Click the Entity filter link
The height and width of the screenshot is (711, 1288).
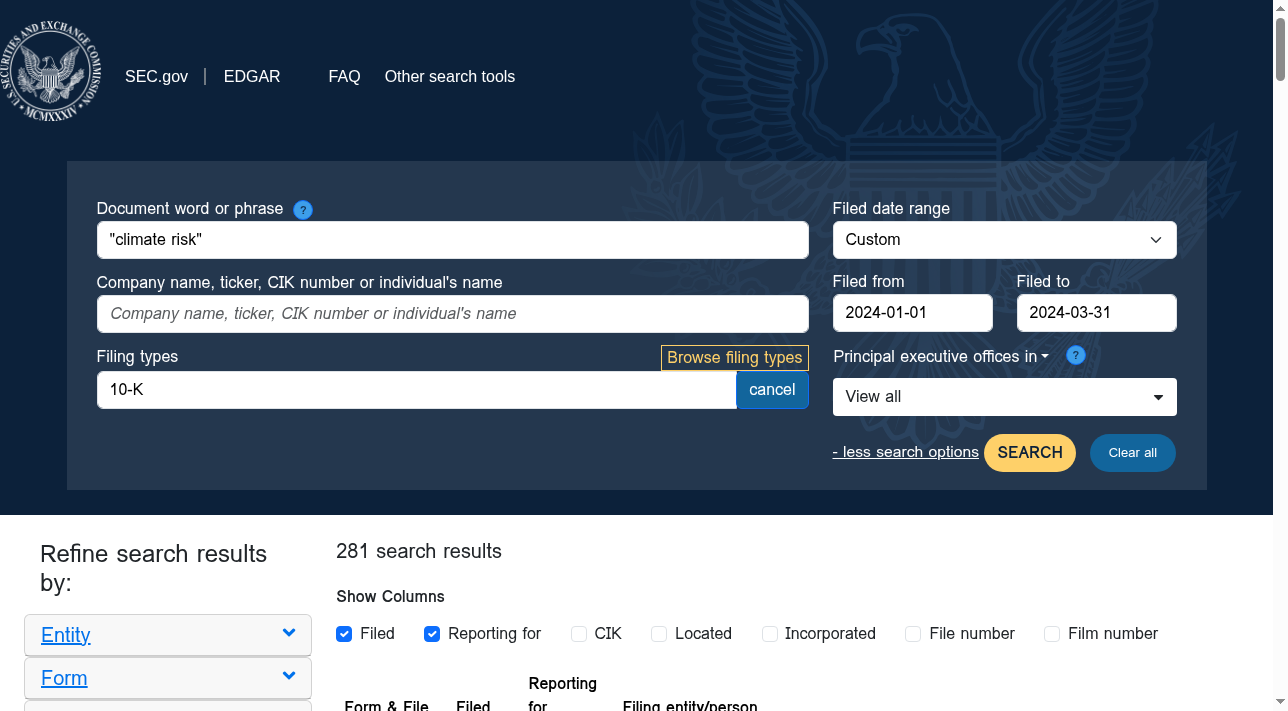[66, 635]
